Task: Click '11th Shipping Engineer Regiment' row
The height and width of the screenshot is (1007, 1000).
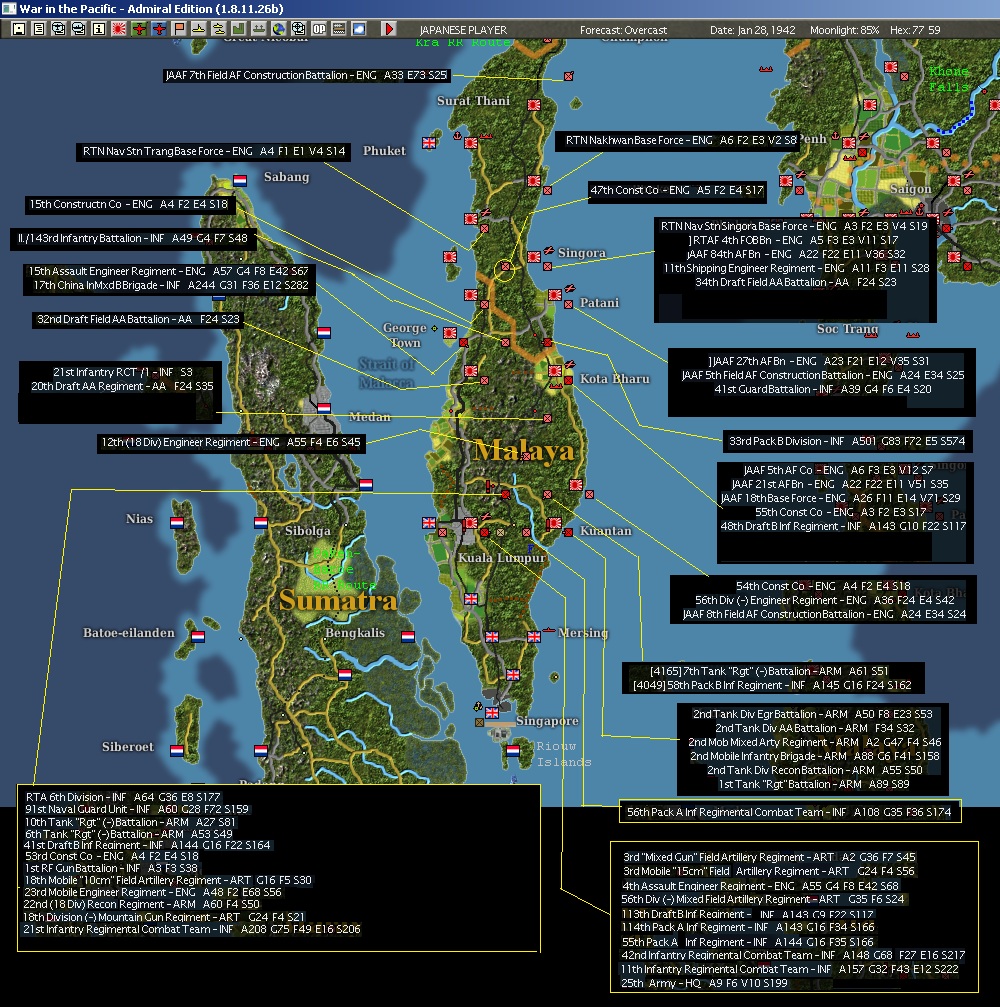Action: (796, 268)
